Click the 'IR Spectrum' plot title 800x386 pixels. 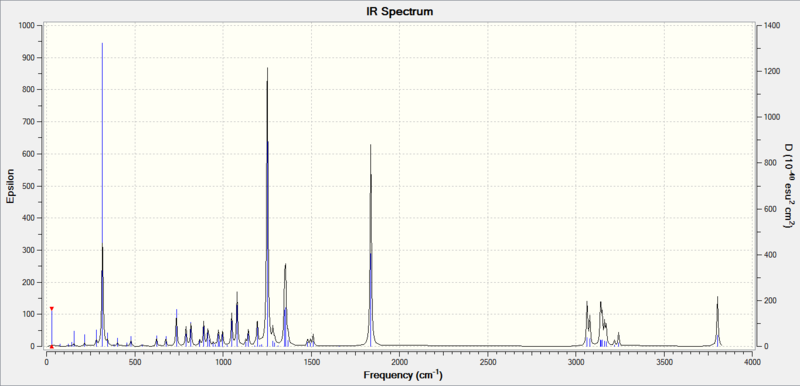pos(400,11)
